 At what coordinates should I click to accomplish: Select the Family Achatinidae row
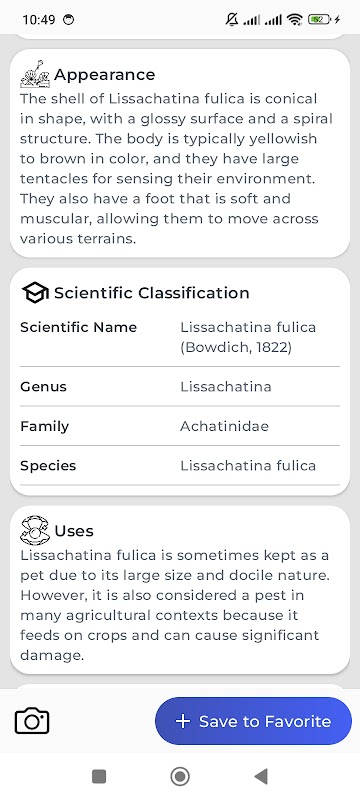click(180, 426)
